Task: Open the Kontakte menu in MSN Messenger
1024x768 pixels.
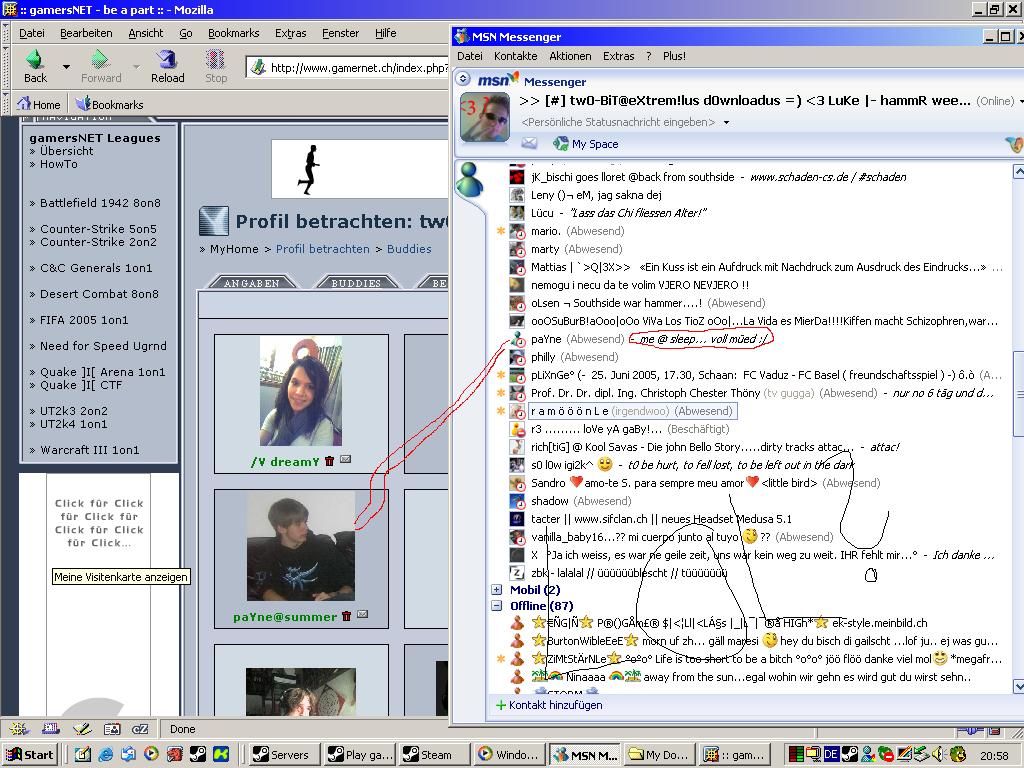Action: [x=515, y=56]
